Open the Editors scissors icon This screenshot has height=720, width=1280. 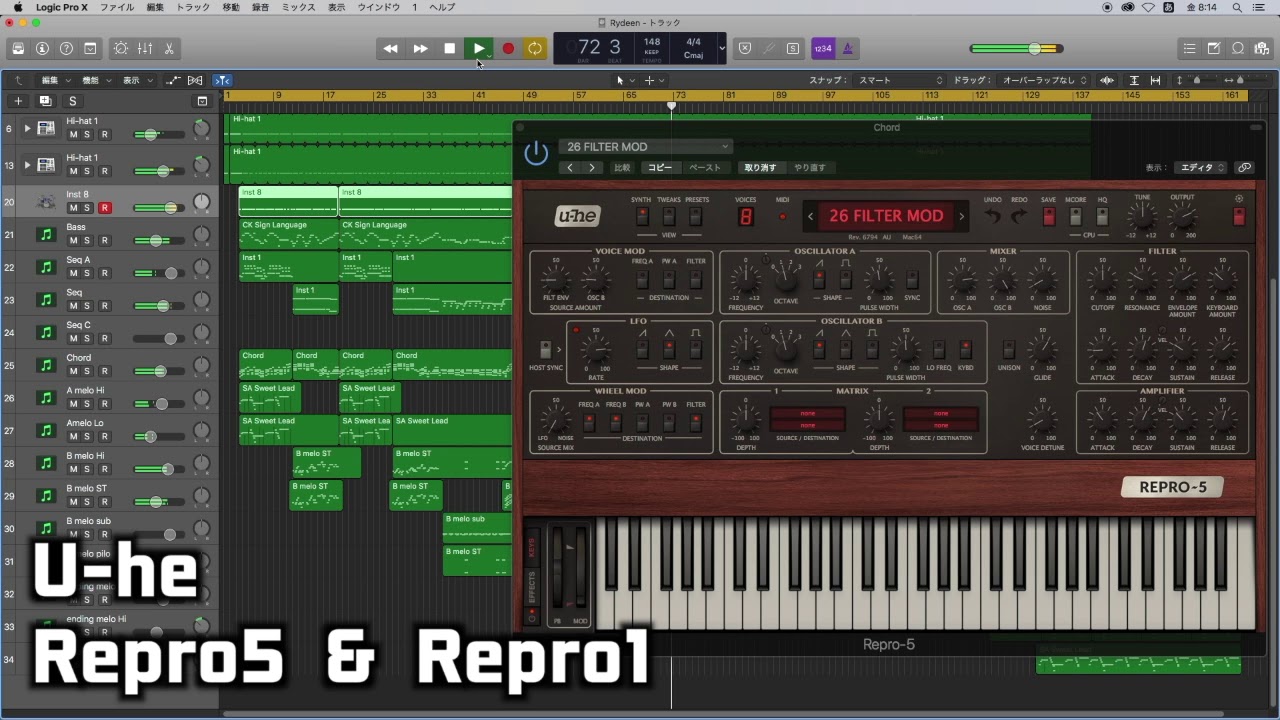point(169,48)
